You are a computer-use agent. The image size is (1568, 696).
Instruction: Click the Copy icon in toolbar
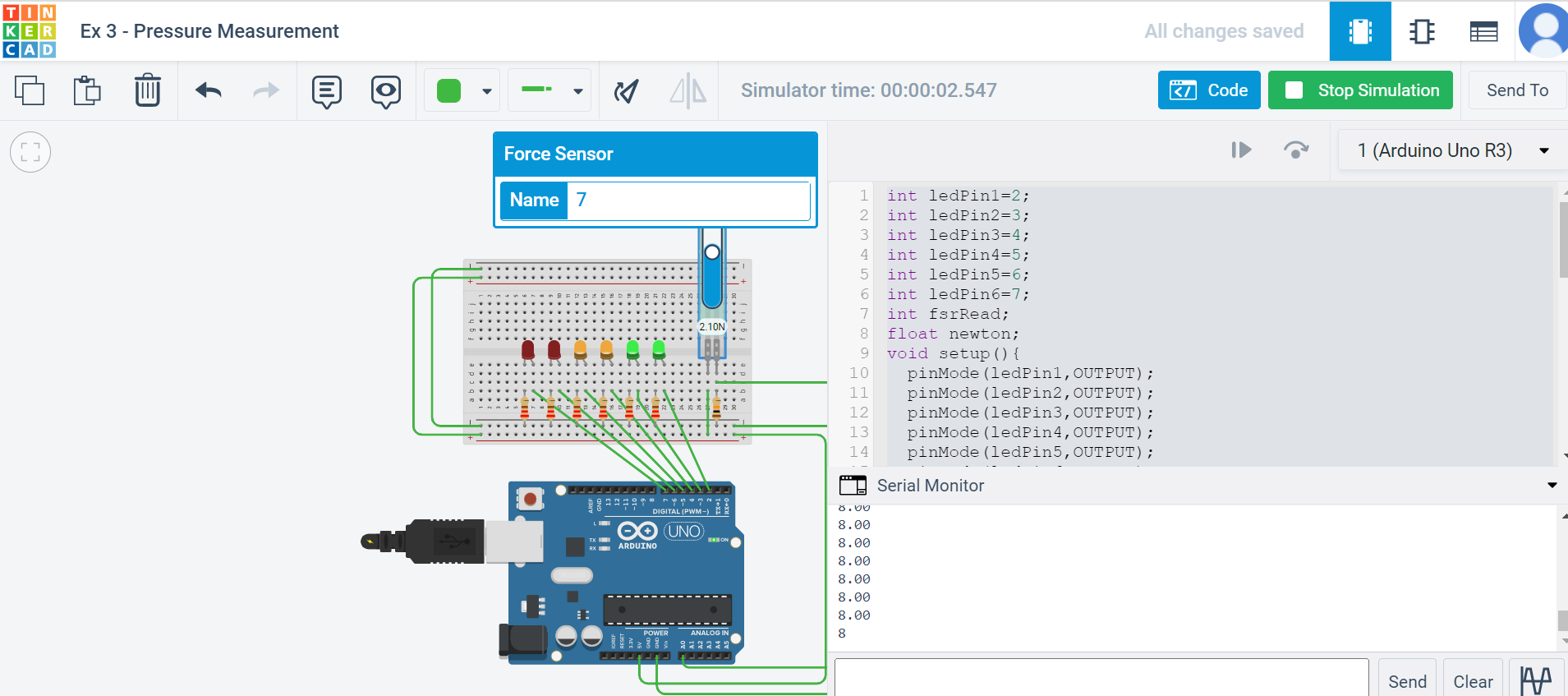click(30, 90)
